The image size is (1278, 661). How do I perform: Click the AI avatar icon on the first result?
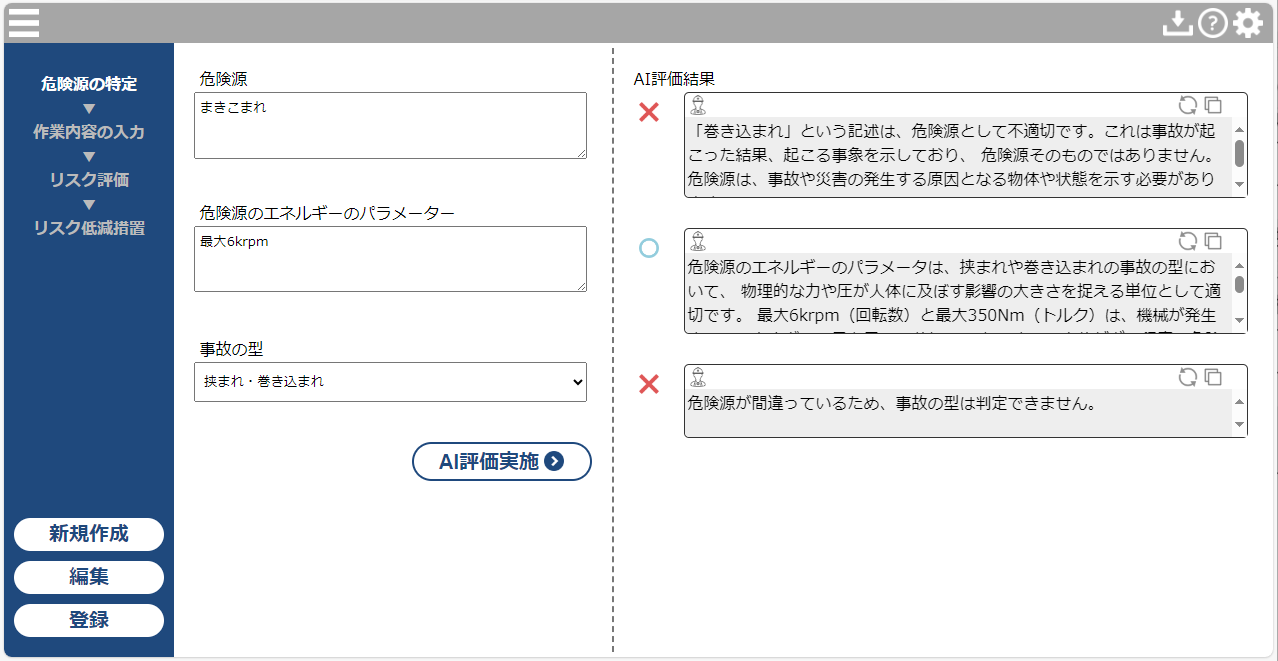point(697,103)
